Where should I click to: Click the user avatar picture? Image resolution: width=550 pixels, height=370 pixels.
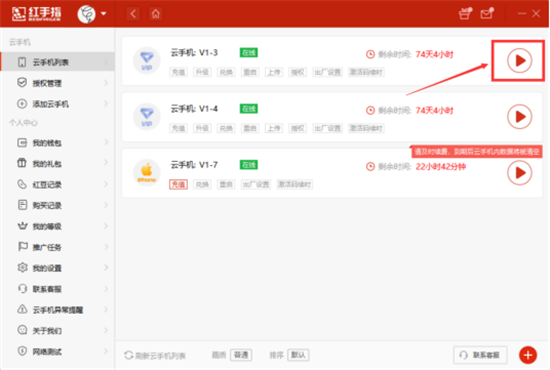click(86, 14)
